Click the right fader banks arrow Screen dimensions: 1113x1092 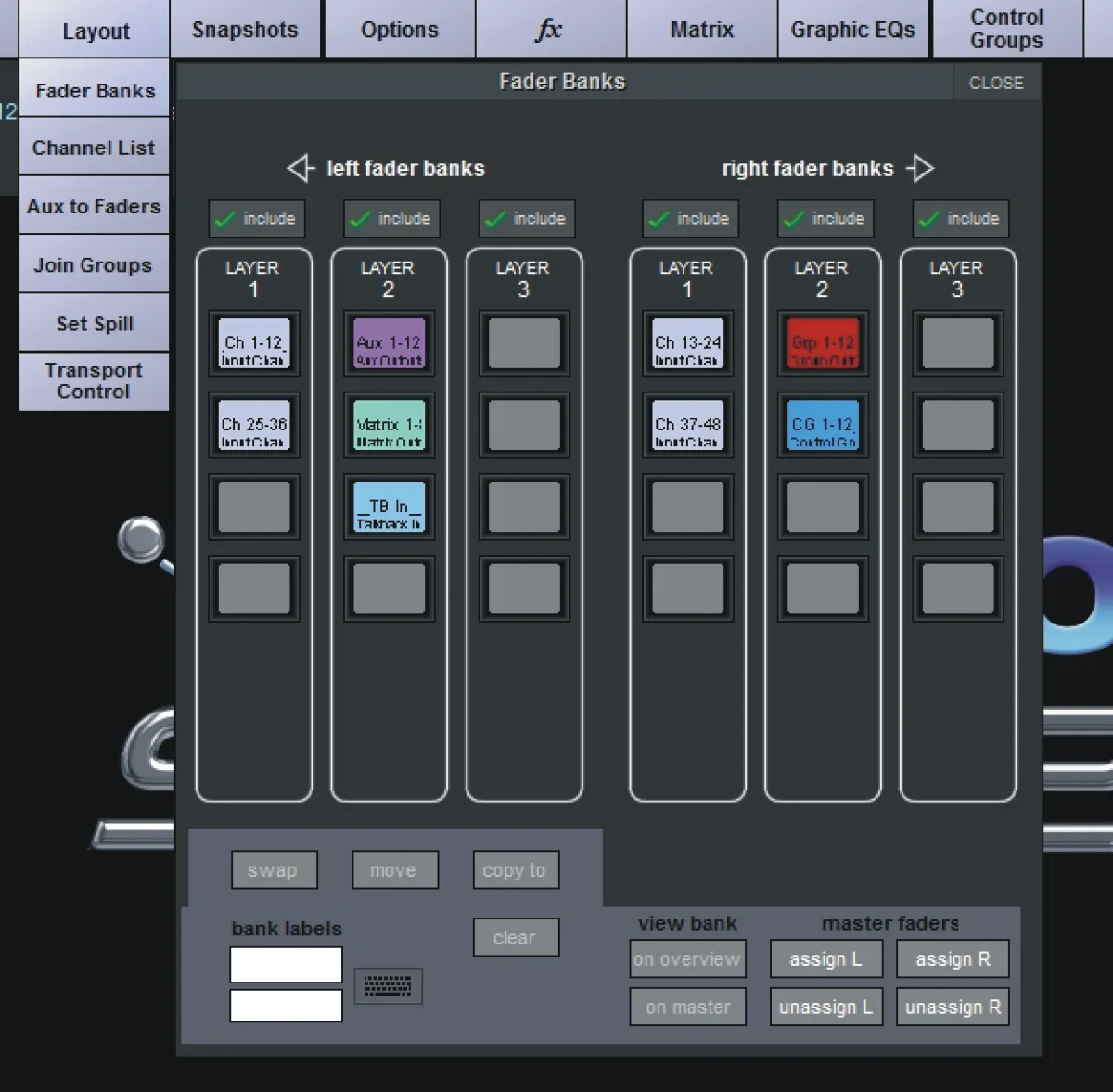pos(920,168)
